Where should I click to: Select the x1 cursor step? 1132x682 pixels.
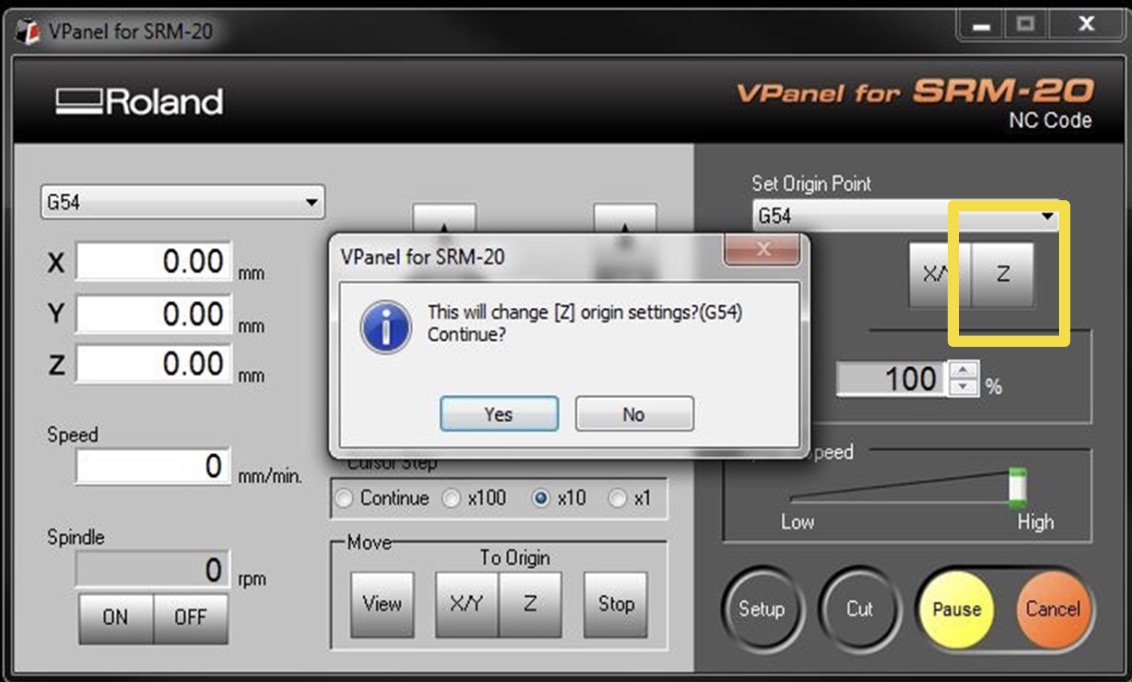[x=630, y=498]
